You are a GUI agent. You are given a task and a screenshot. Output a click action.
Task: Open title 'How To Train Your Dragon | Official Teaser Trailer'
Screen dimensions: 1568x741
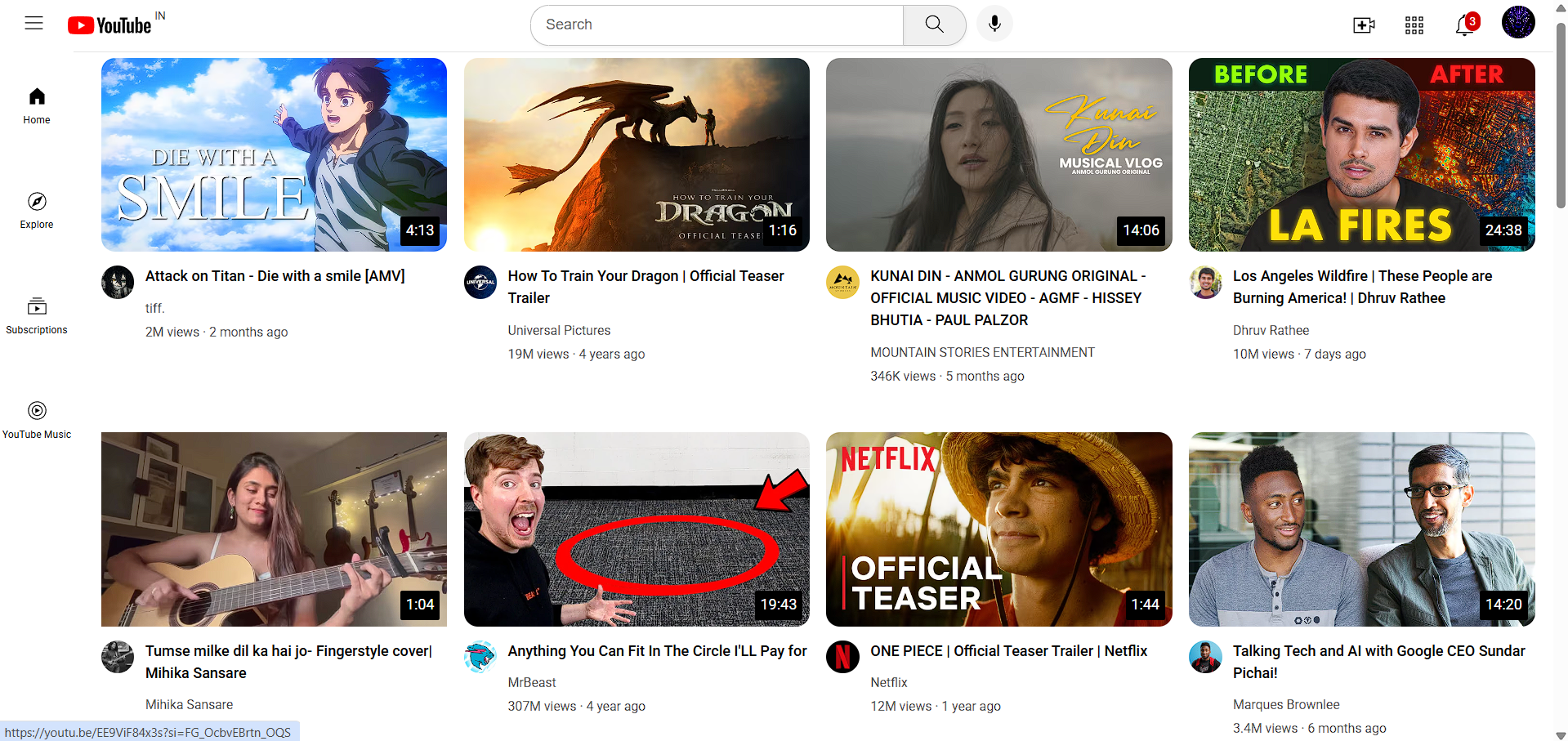click(646, 287)
